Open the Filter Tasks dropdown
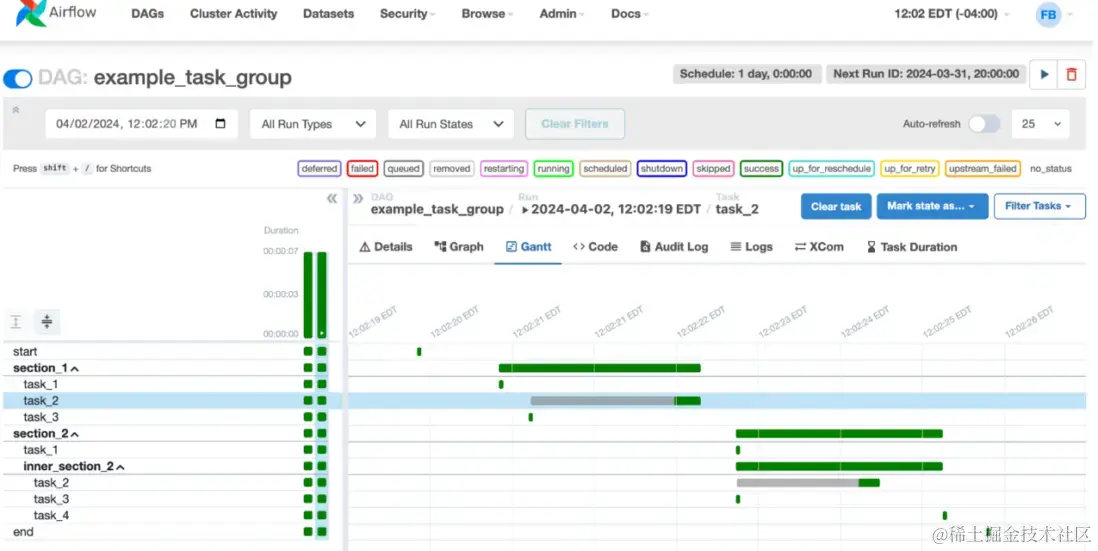1098x551 pixels. pyautogui.click(x=1039, y=207)
